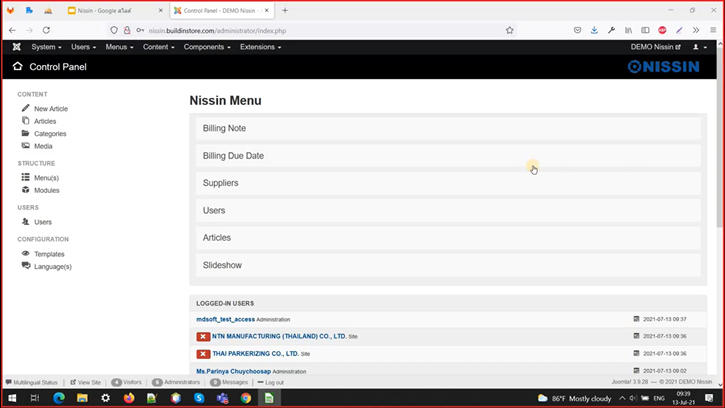Click the Control Panel home icon

click(18, 66)
